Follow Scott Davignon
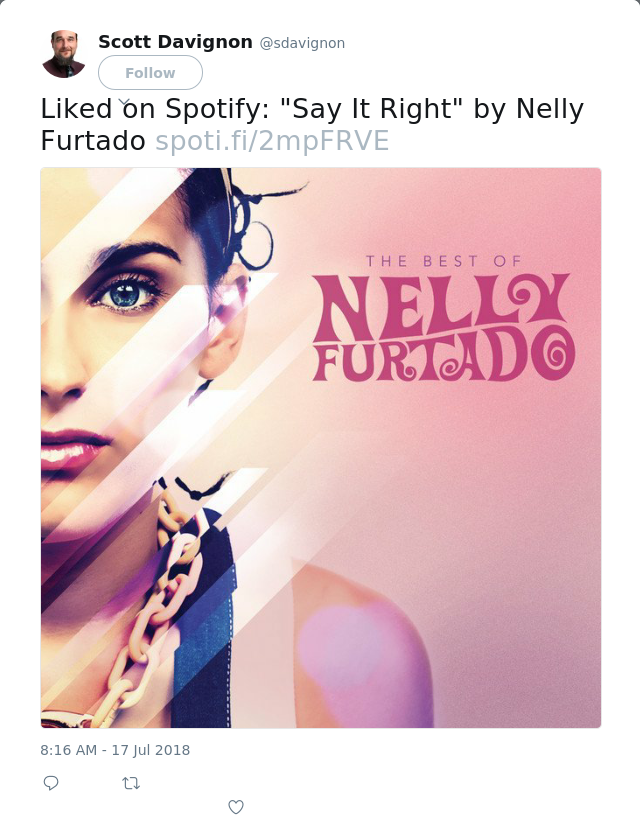Viewport: 640px width, 823px height. point(150,72)
